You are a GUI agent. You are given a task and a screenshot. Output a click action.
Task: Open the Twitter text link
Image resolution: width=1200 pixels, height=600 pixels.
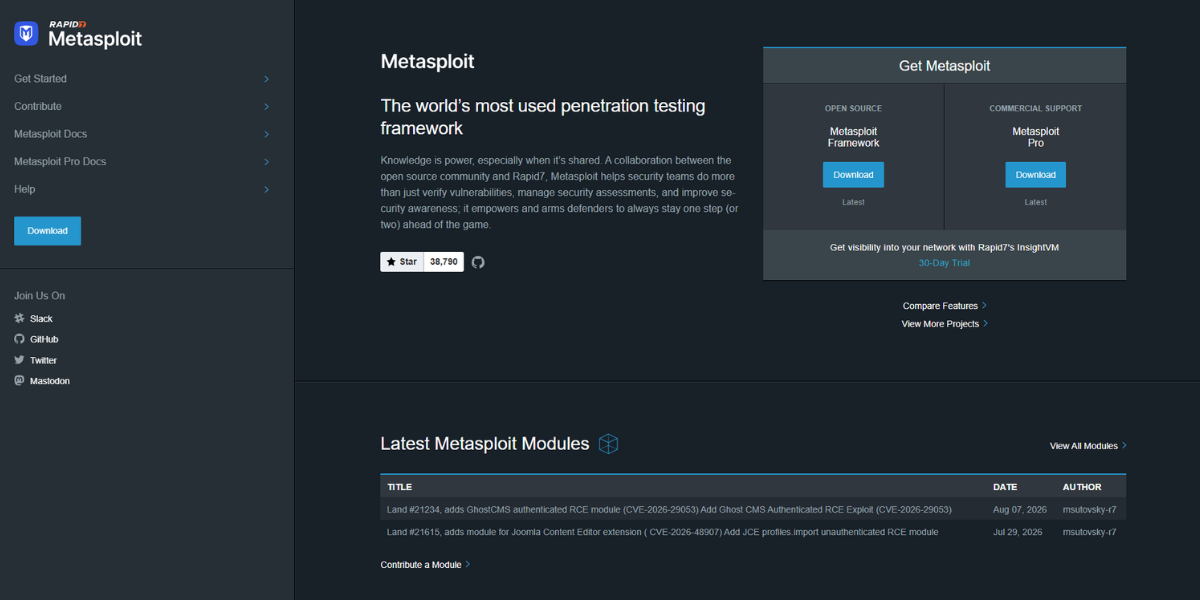(43, 360)
